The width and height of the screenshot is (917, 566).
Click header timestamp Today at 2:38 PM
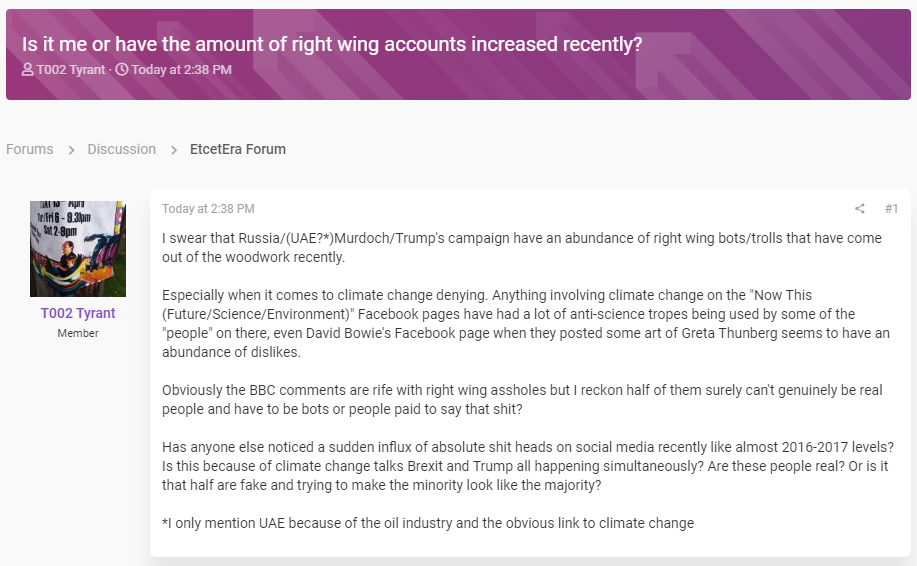coord(181,70)
